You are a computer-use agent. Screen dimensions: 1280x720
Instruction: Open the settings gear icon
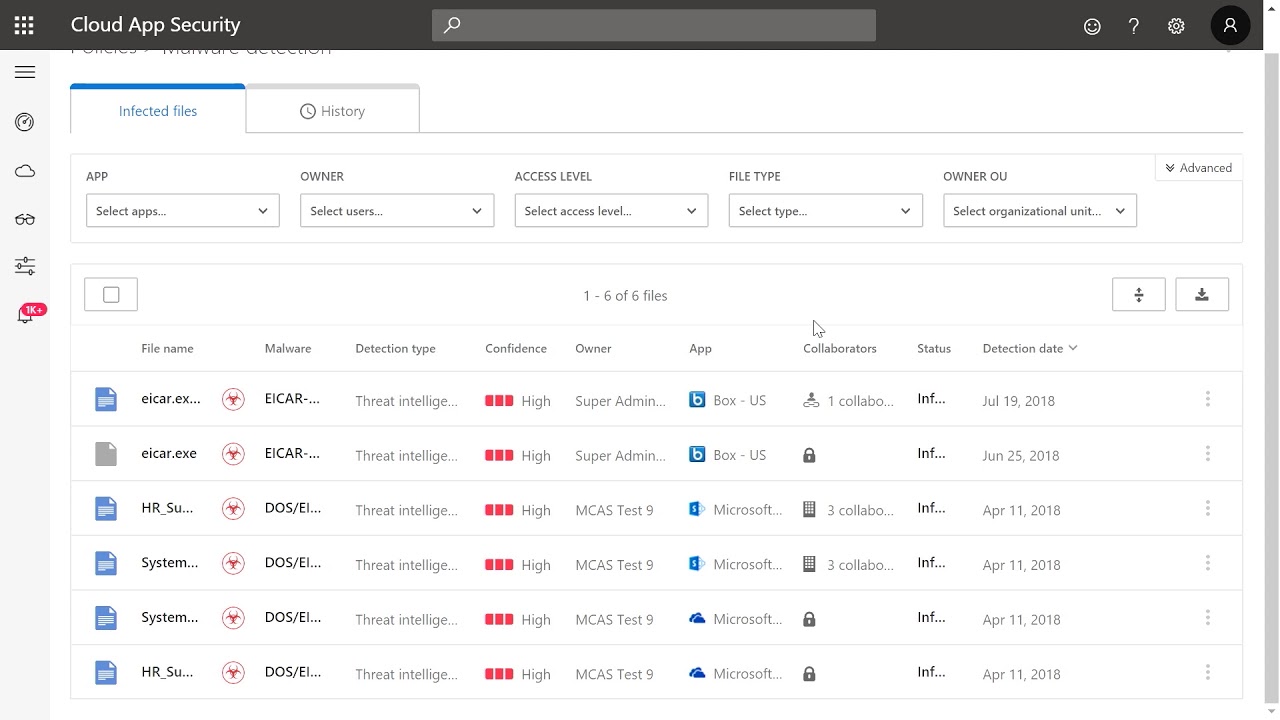click(x=1176, y=27)
